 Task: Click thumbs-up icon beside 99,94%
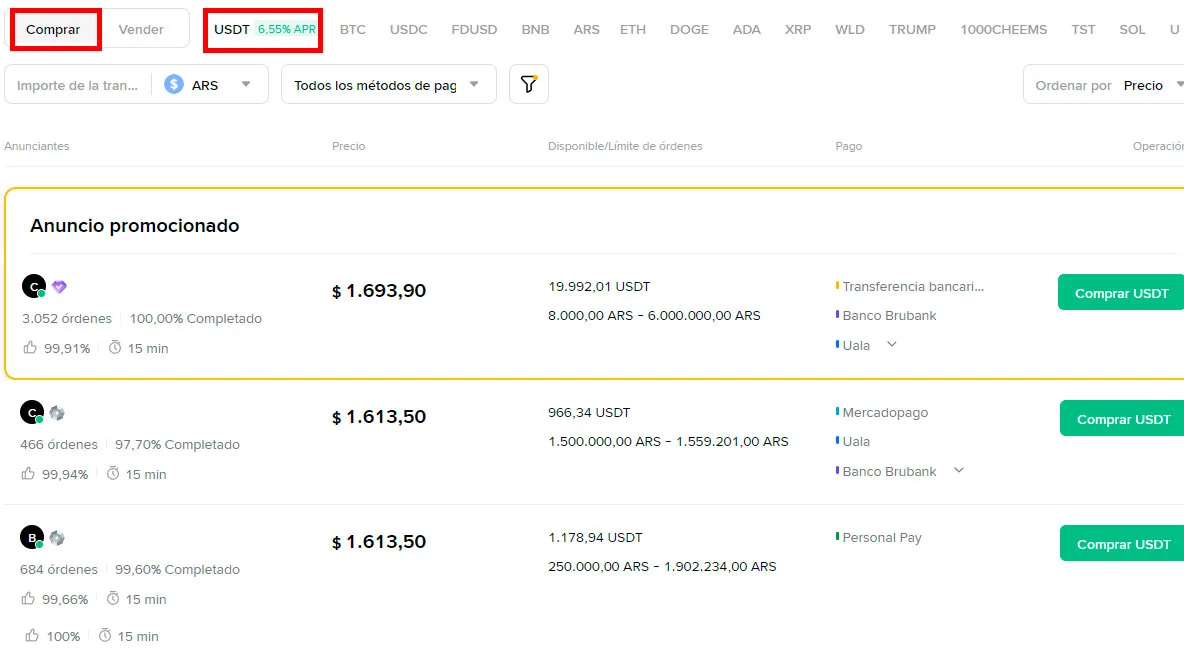tap(28, 473)
